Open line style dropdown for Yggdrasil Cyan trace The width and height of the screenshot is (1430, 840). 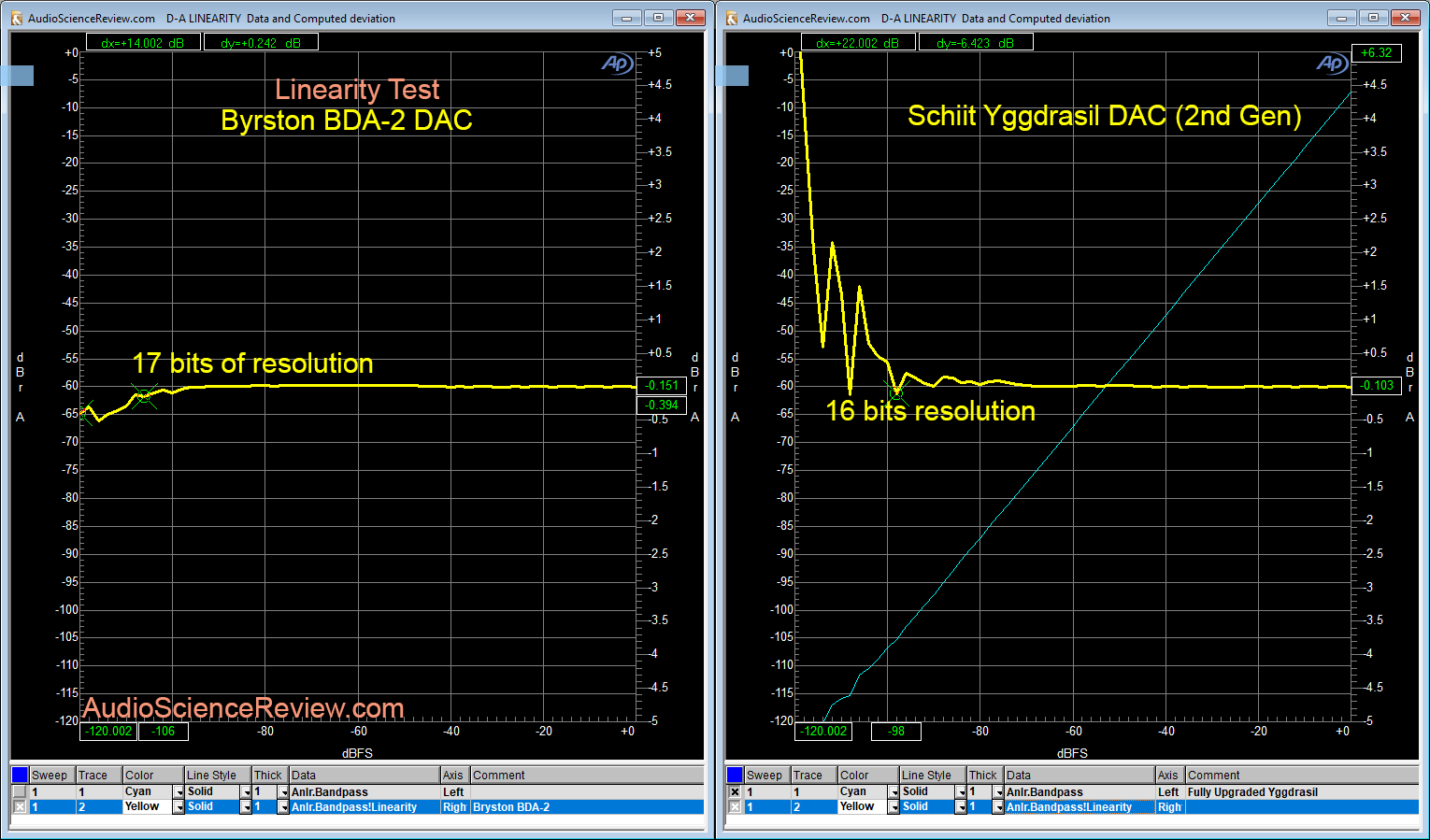click(961, 792)
